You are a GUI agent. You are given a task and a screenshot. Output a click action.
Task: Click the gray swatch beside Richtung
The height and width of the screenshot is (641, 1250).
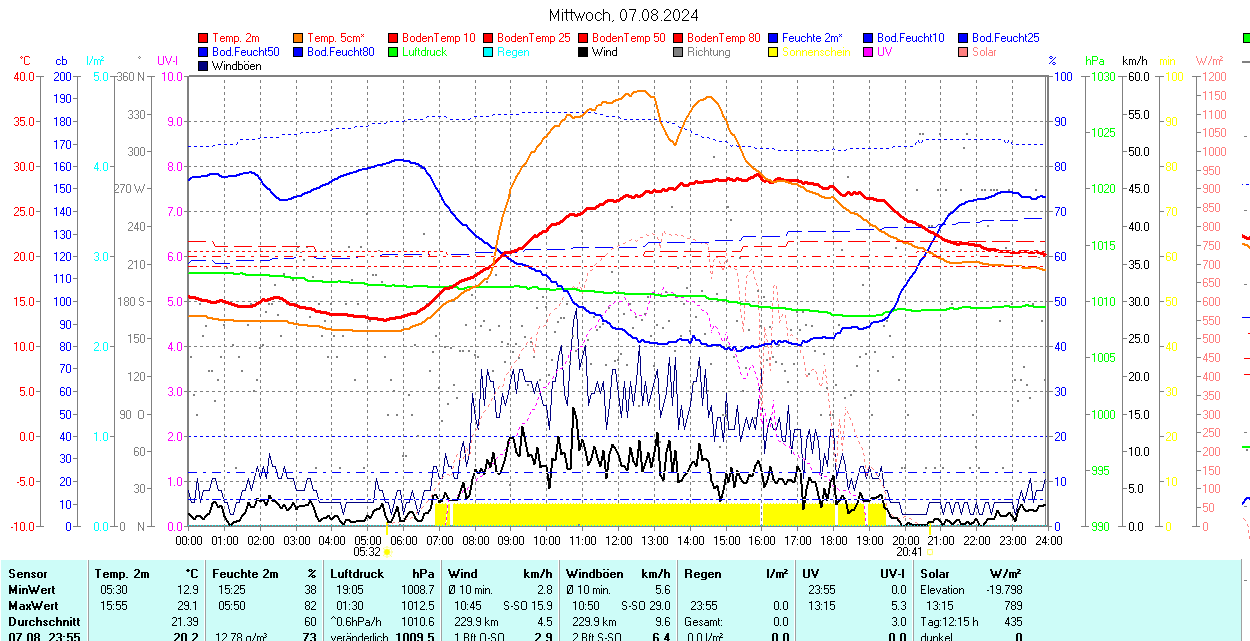tap(679, 52)
